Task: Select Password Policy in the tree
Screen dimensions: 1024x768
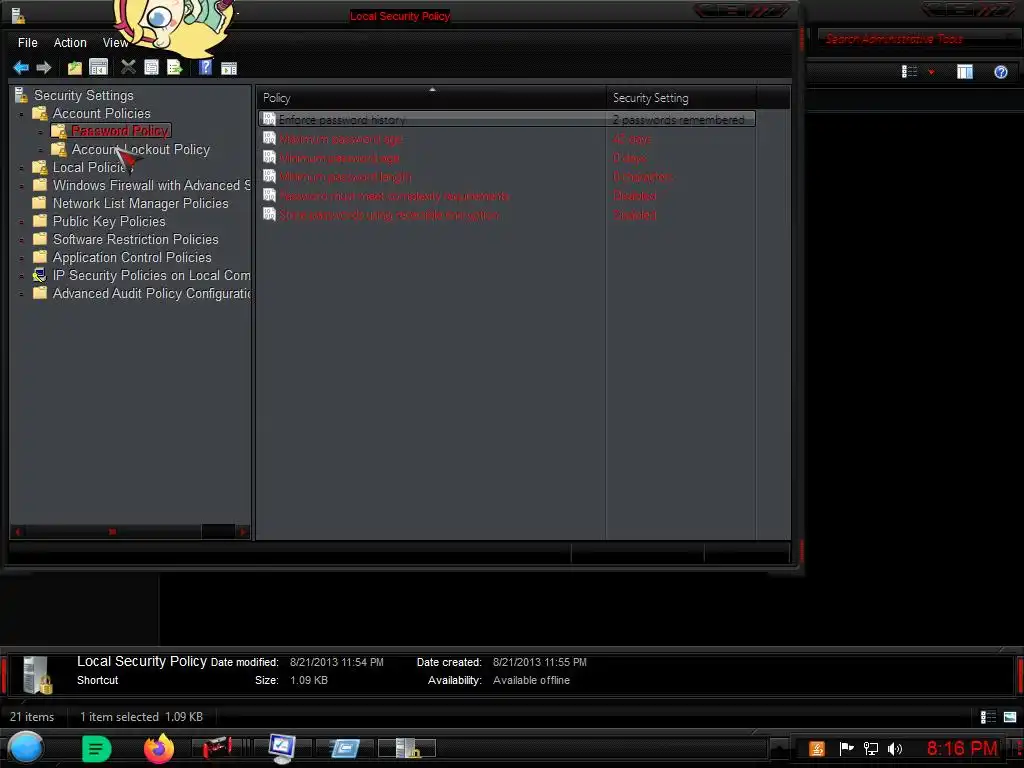Action: click(120, 131)
